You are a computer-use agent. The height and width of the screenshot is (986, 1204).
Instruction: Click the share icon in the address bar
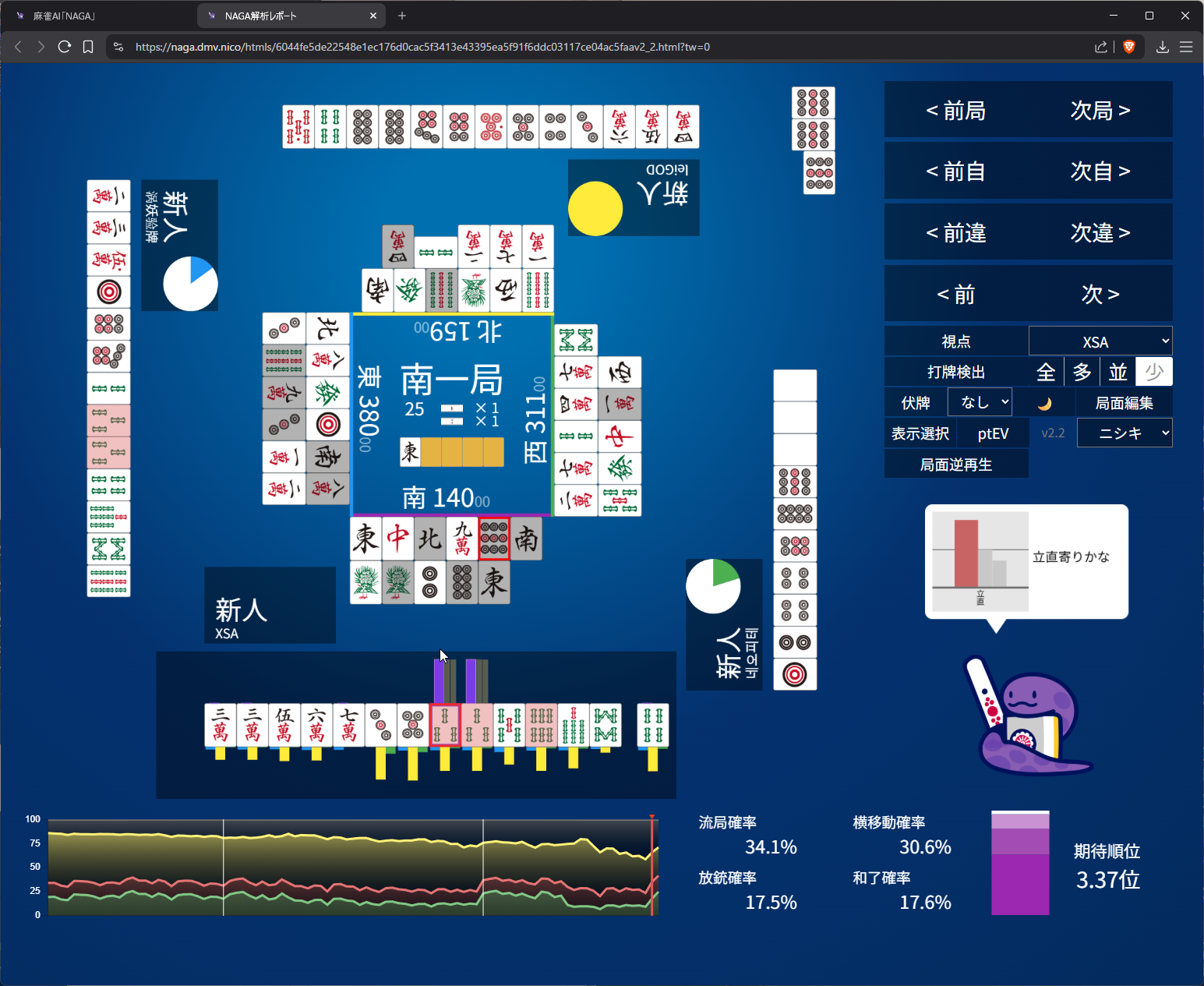pyautogui.click(x=1100, y=47)
